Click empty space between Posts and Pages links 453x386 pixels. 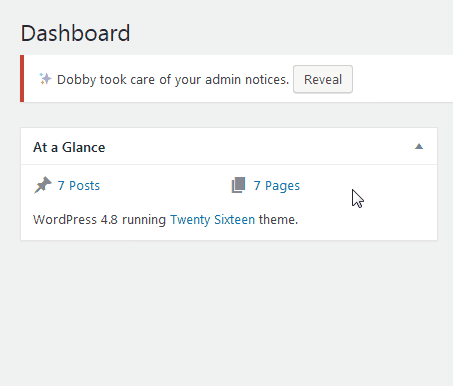pyautogui.click(x=165, y=186)
